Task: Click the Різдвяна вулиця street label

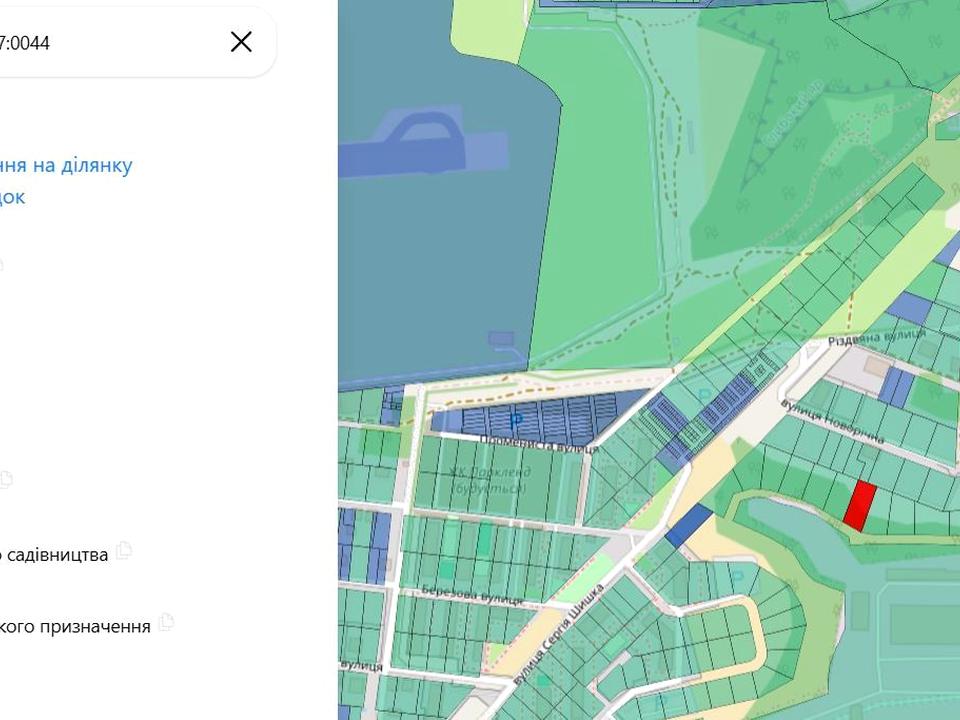Action: (876, 339)
